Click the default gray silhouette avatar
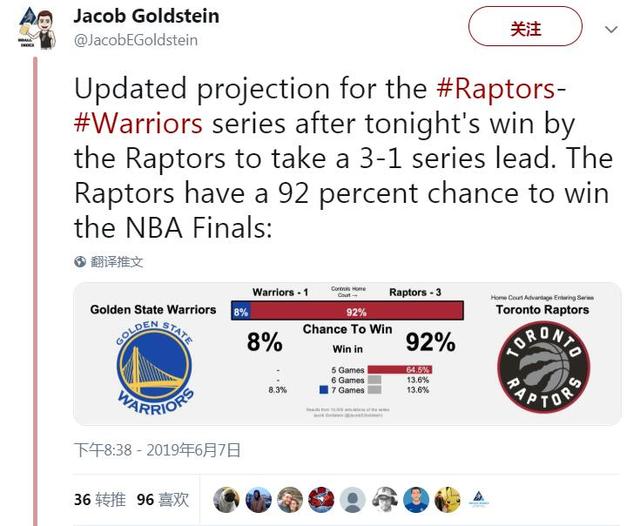Image resolution: width=640 pixels, height=526 pixels. tap(353, 499)
